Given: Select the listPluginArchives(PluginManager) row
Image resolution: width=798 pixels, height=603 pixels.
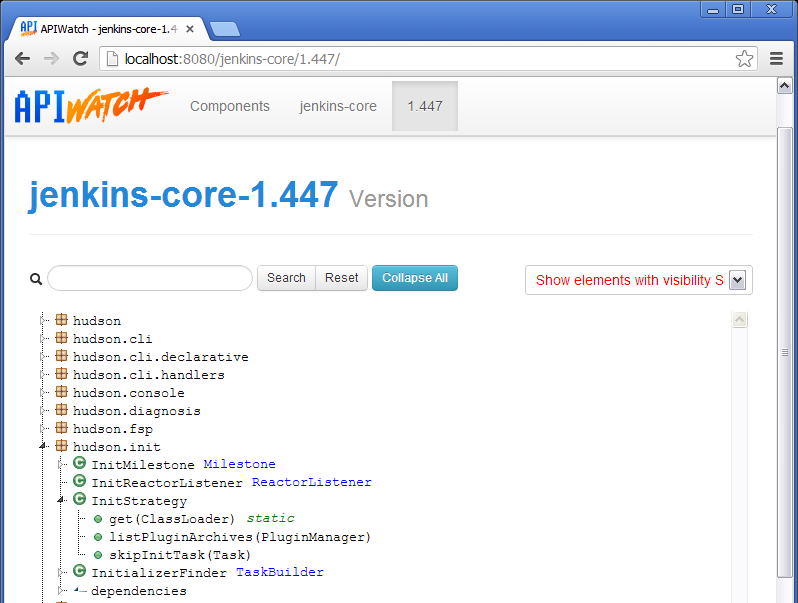Looking at the screenshot, I should coord(240,537).
